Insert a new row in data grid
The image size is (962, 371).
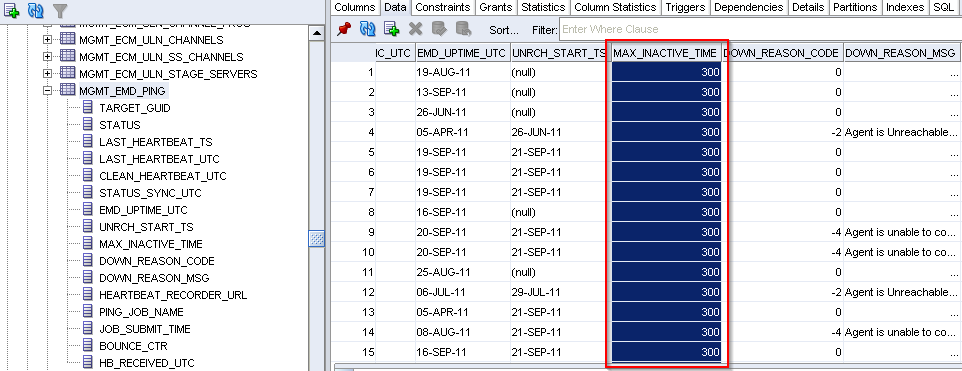click(391, 28)
